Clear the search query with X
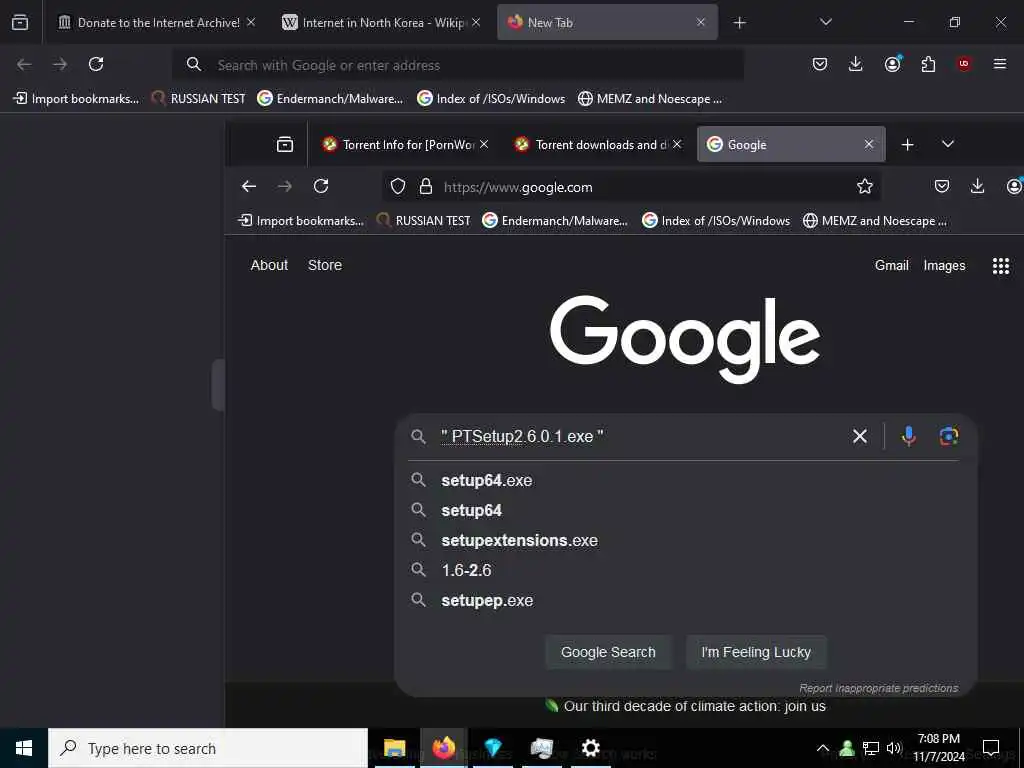Image resolution: width=1024 pixels, height=768 pixels. pyautogui.click(x=860, y=436)
